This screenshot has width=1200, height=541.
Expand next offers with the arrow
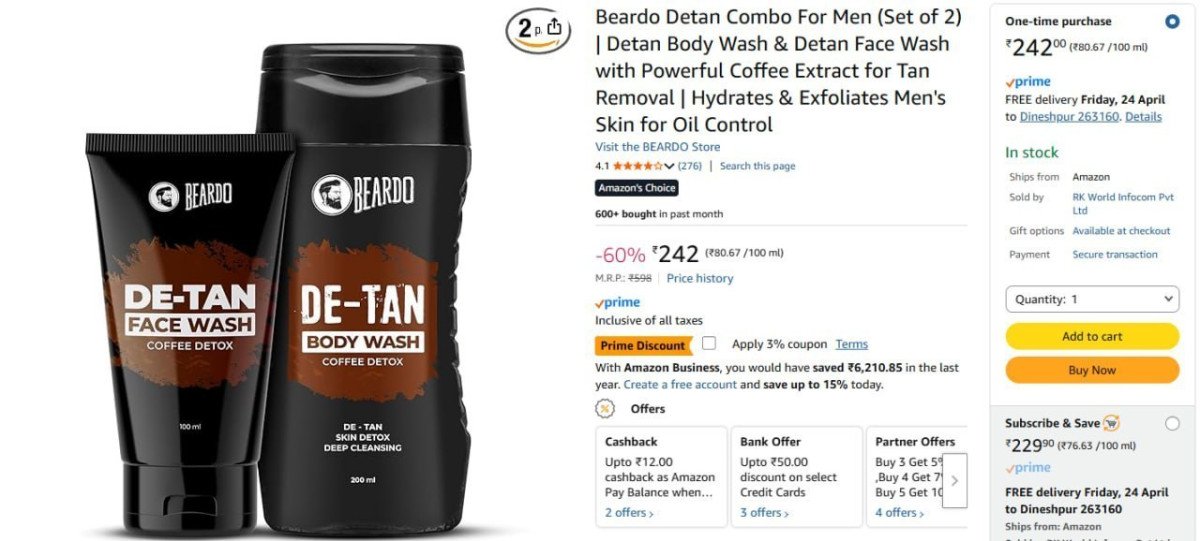[954, 480]
